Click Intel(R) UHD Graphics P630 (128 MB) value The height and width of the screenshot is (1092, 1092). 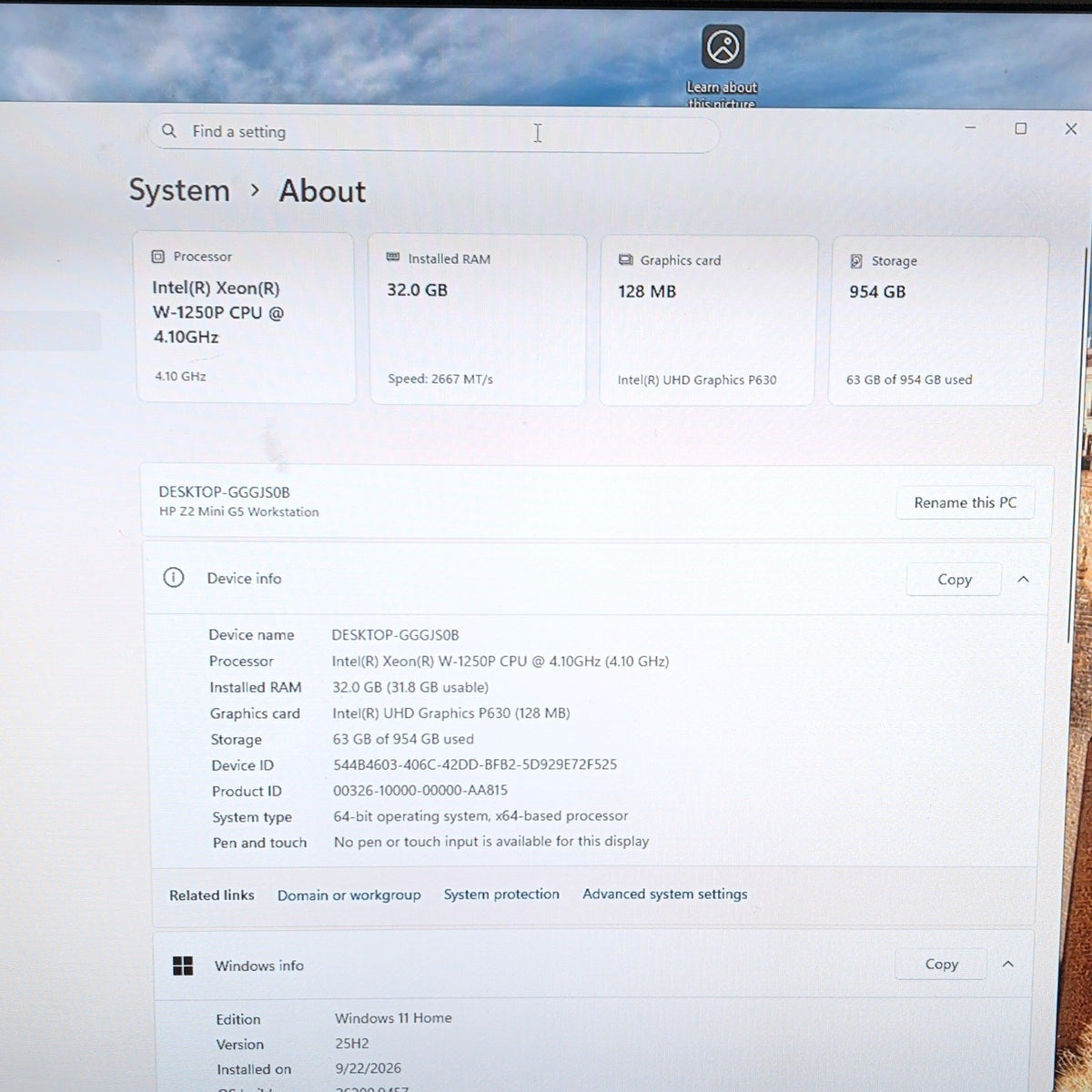(x=450, y=713)
